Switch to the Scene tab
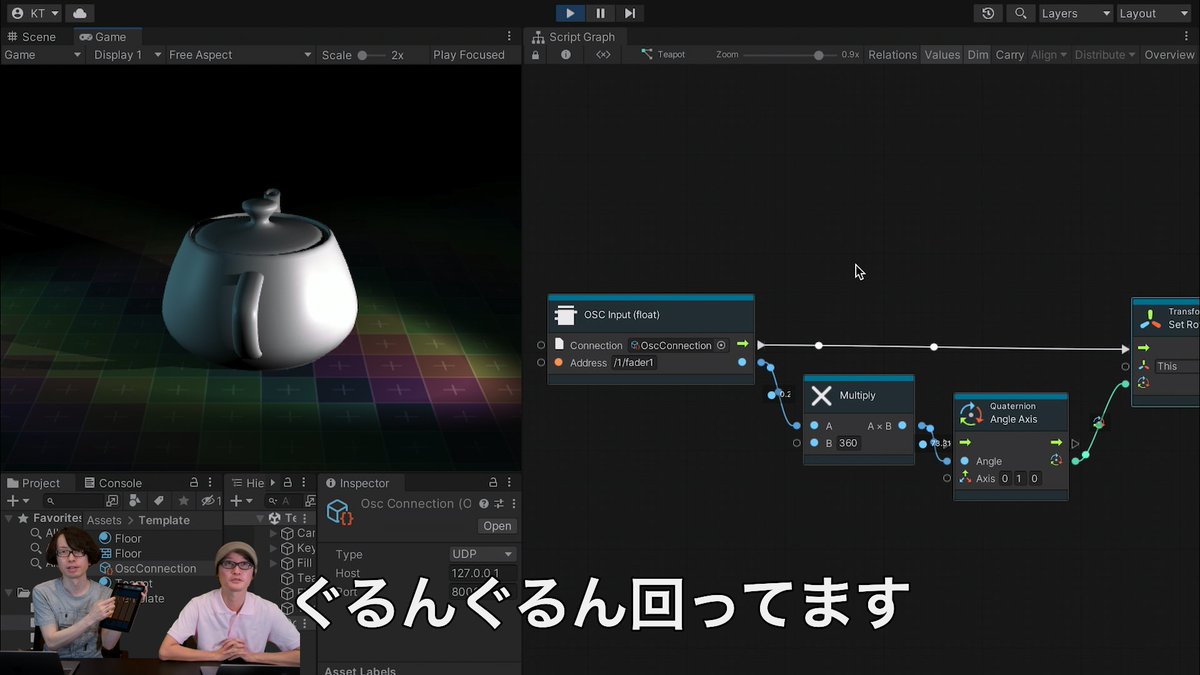 32,37
